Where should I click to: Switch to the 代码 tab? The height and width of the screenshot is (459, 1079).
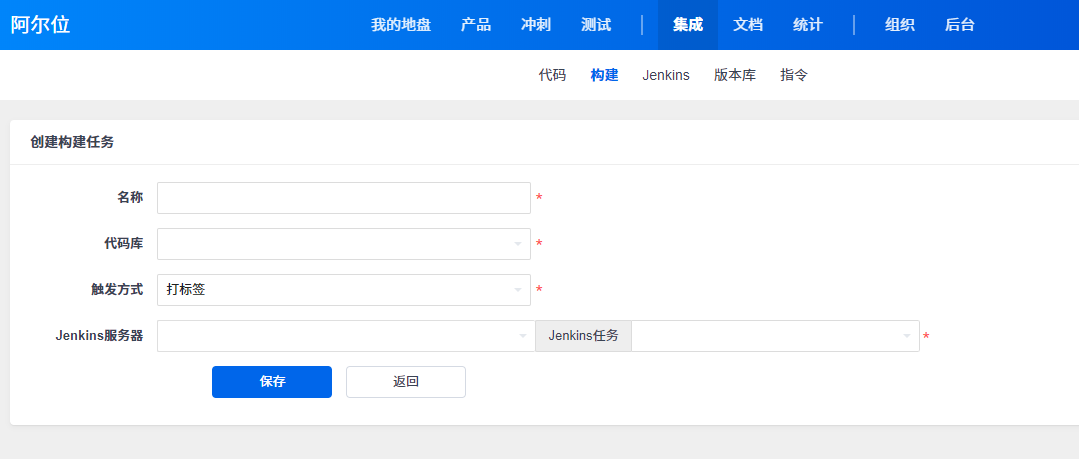tap(552, 75)
